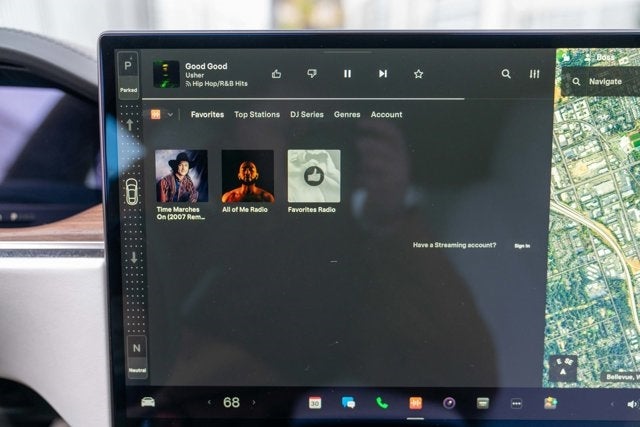Viewport: 640px width, 427px height.
Task: Go to the Account tab
Action: tap(386, 115)
